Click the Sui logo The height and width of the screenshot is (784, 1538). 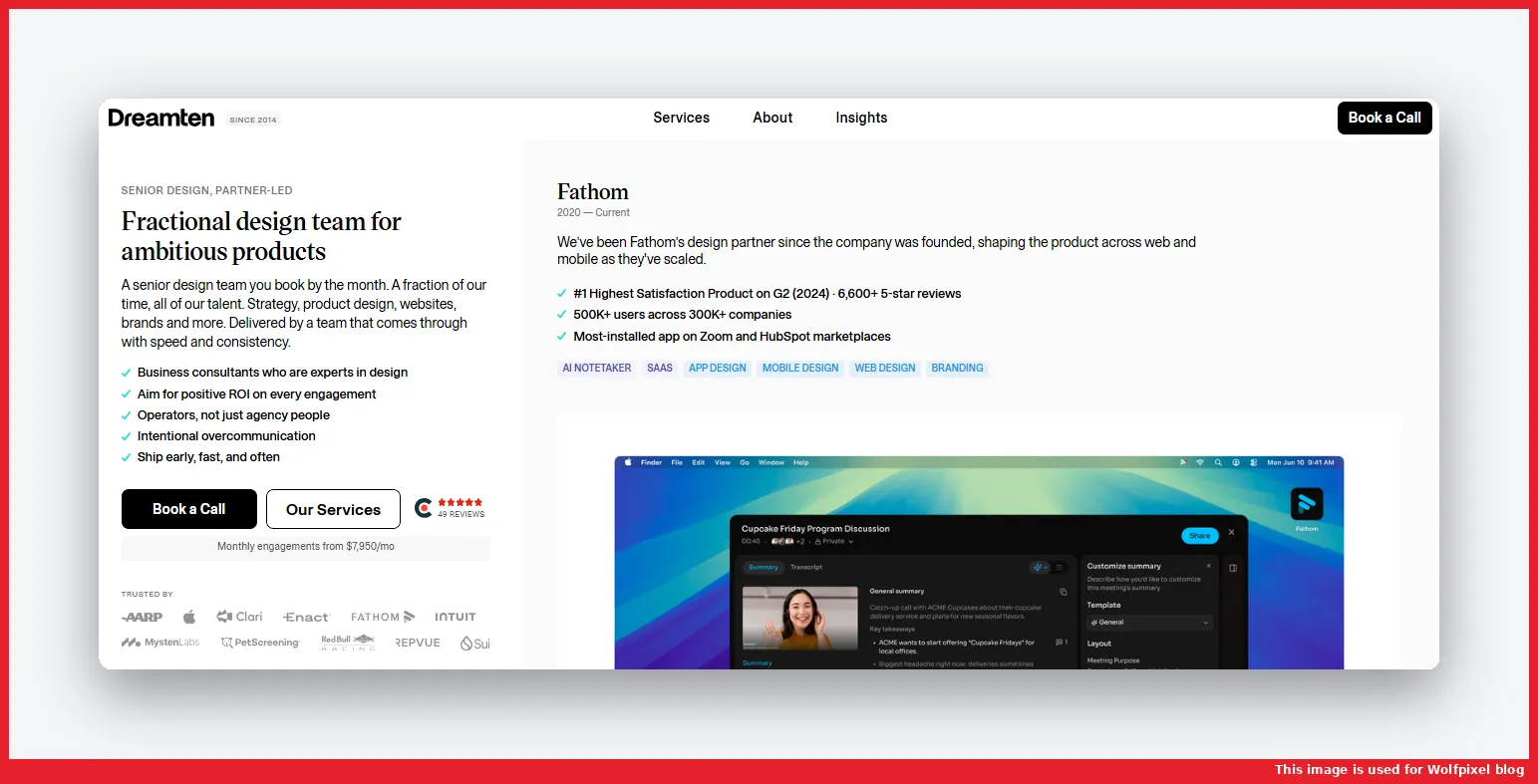[475, 644]
